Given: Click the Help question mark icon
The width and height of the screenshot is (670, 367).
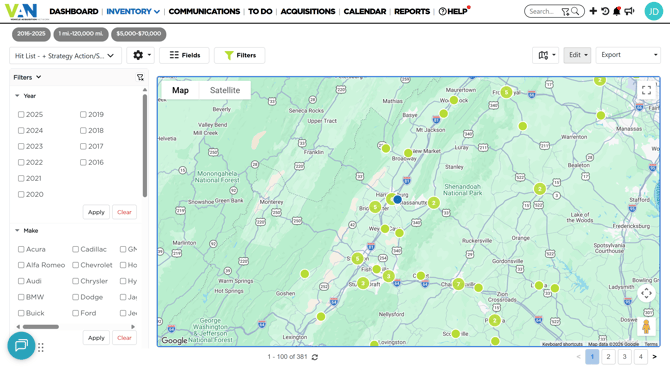Looking at the screenshot, I should coord(443,12).
